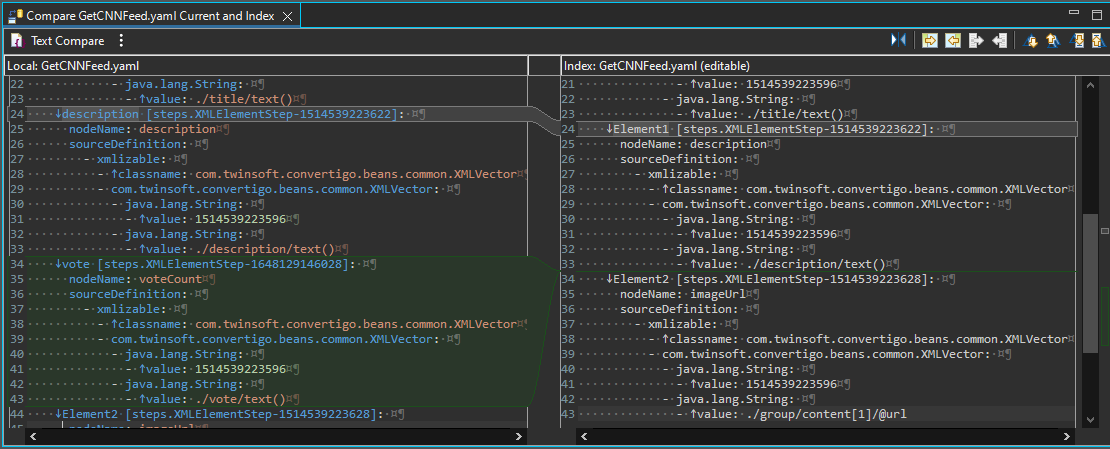Click the right pane's horizontal scrollbar right arrow
This screenshot has width=1110, height=449.
pos(1065,436)
